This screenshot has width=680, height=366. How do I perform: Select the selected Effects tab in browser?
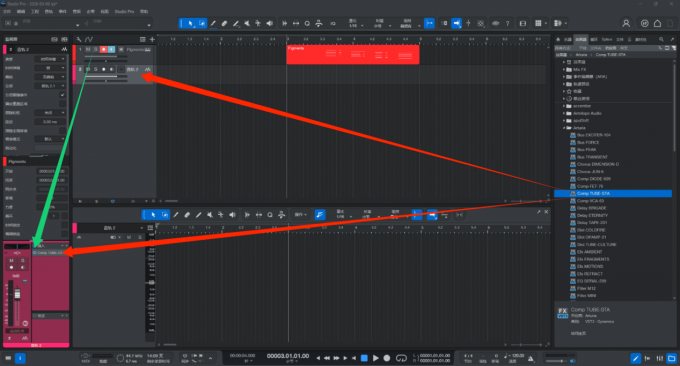click(x=581, y=39)
